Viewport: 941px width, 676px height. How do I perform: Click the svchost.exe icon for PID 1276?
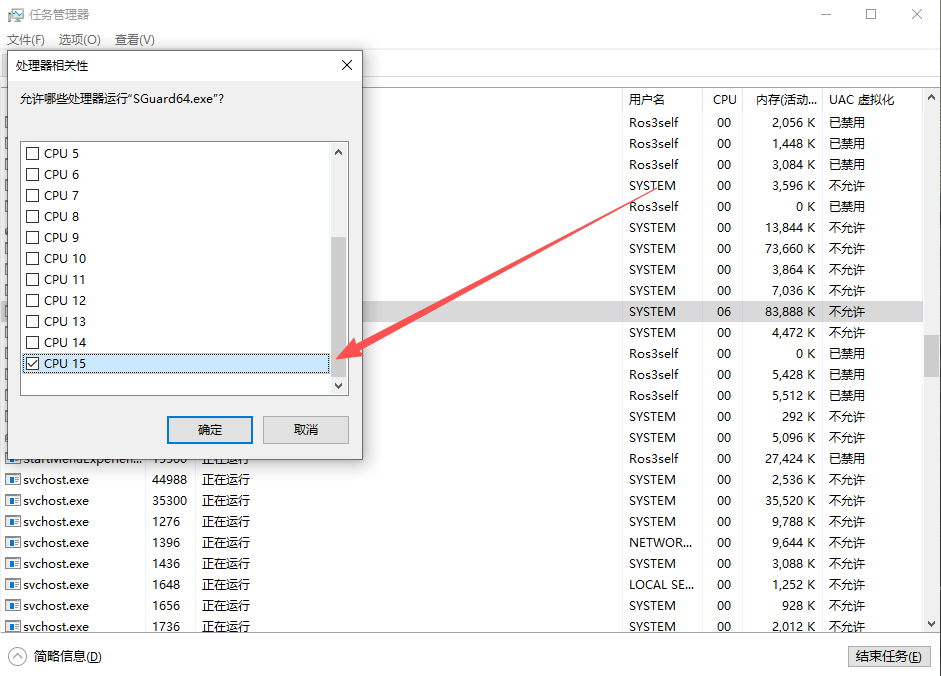point(13,522)
